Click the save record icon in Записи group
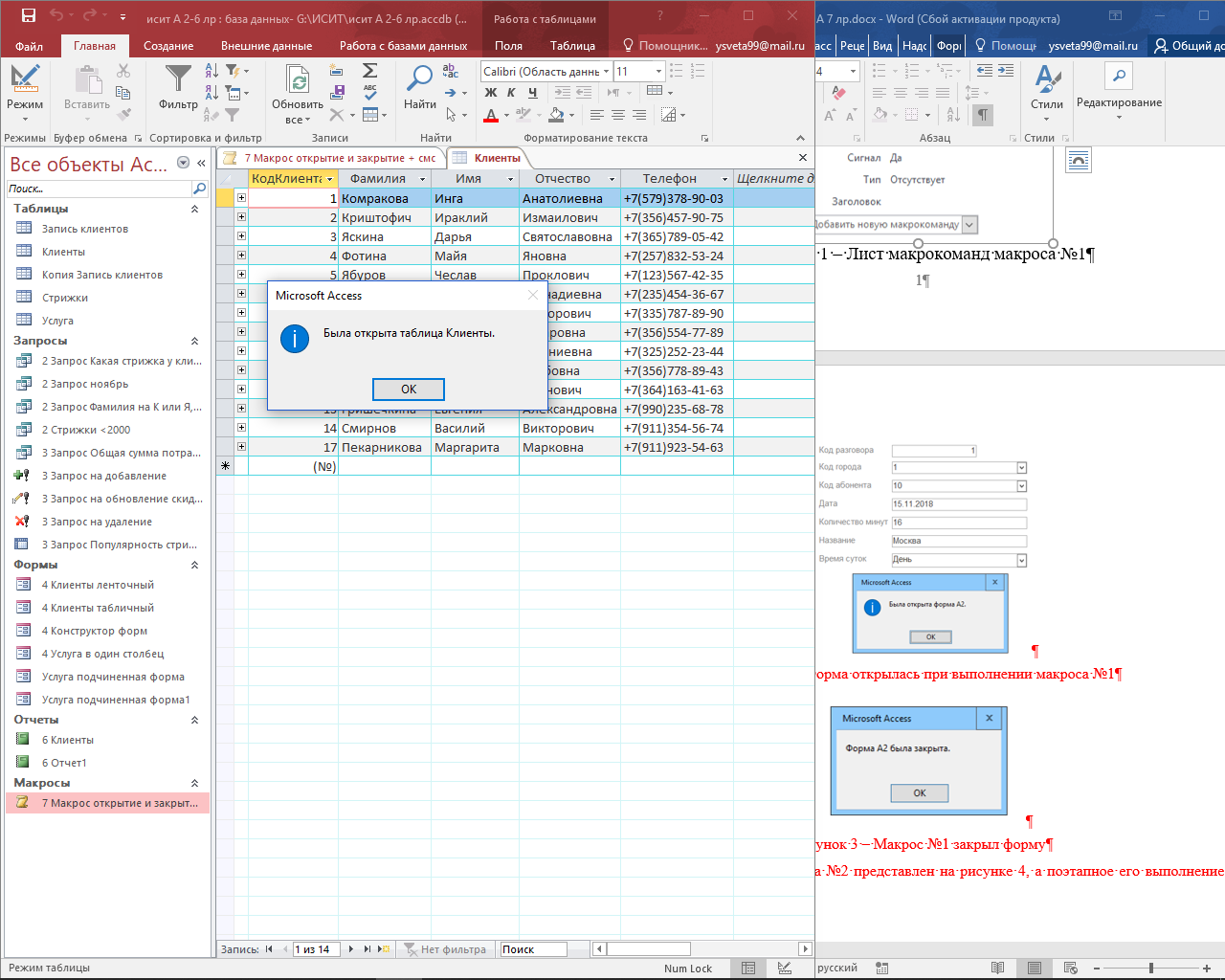The height and width of the screenshot is (980, 1225). (x=337, y=93)
